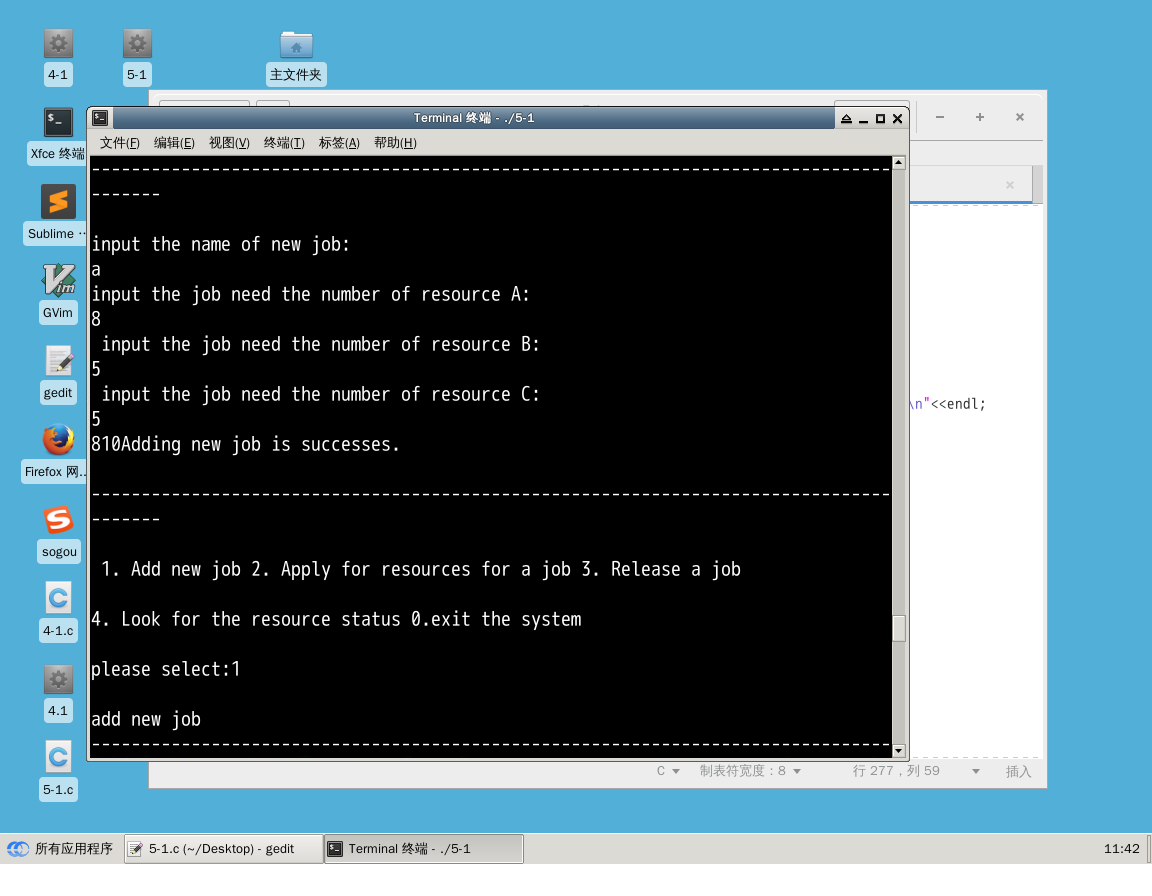Open the sogou input method icon
Viewport: 1152px width, 896px height.
[x=57, y=519]
